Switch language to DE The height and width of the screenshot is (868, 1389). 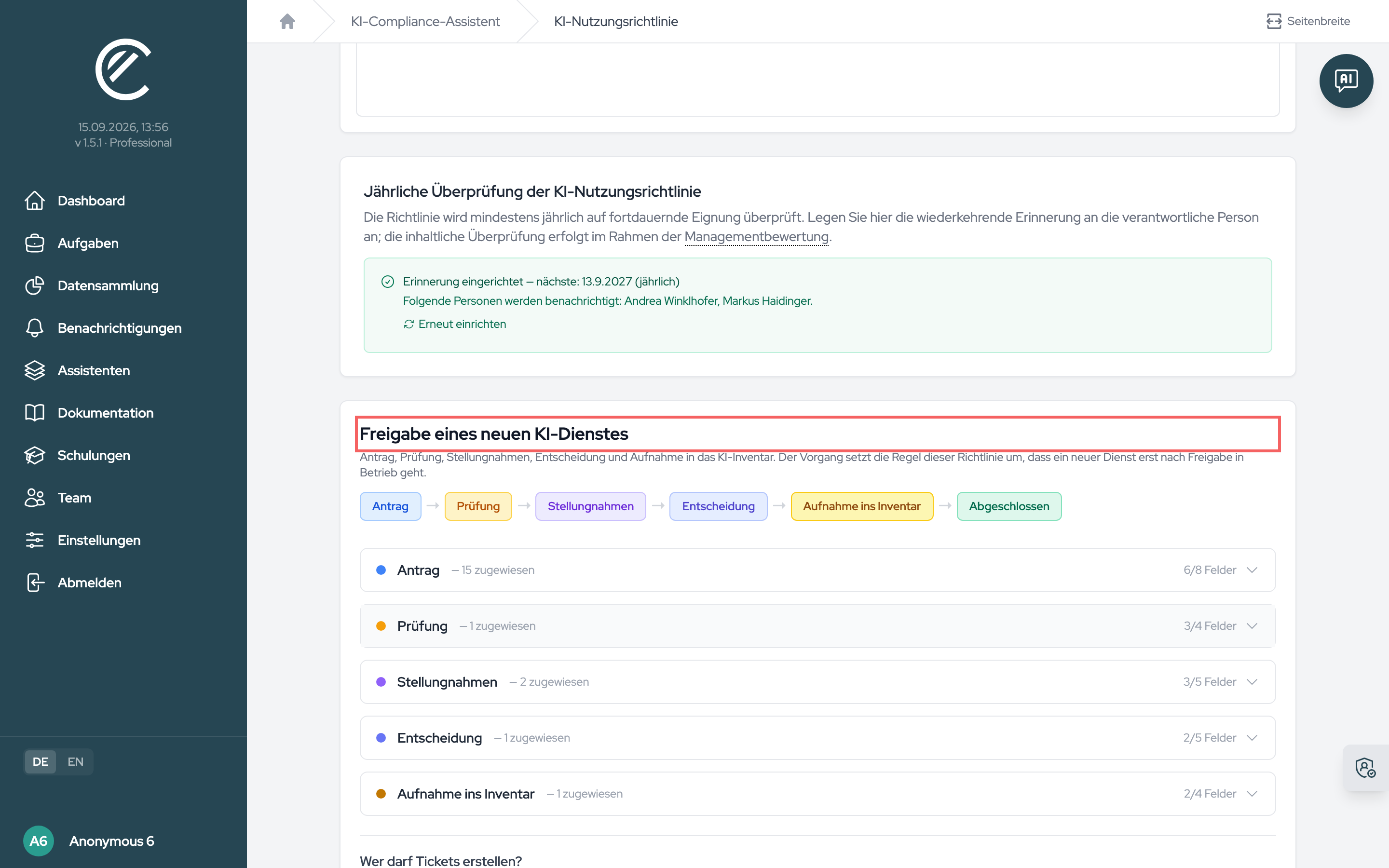(x=40, y=762)
